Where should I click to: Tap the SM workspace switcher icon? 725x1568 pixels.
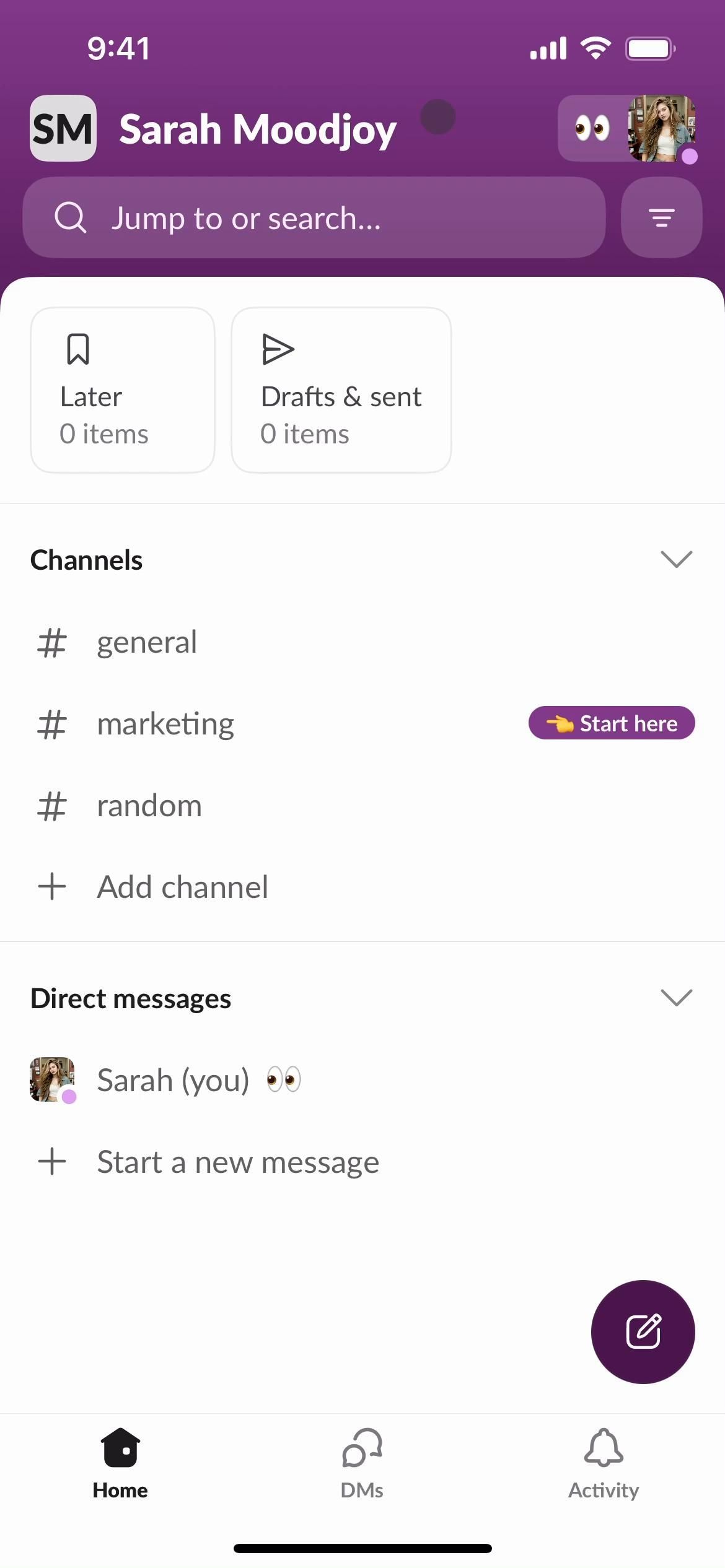point(63,128)
